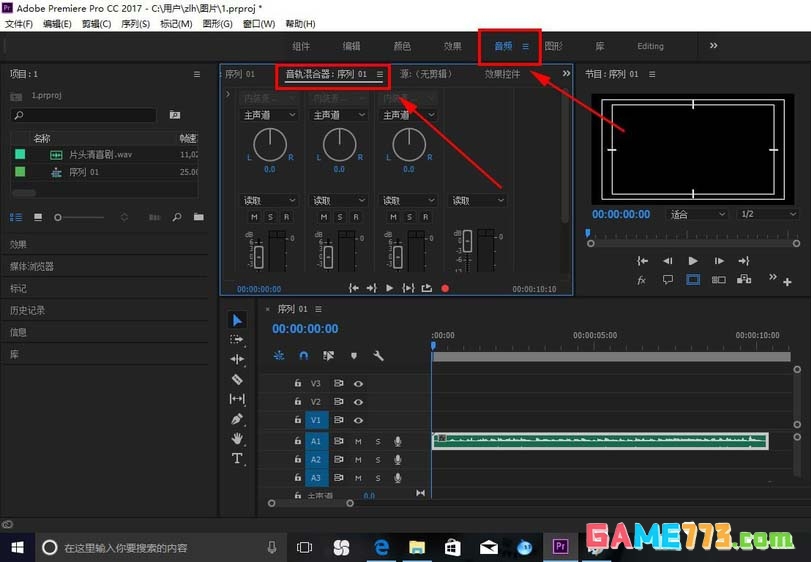Switch Project panel to List View
Viewport: 811px width, 562px height.
tap(16, 217)
